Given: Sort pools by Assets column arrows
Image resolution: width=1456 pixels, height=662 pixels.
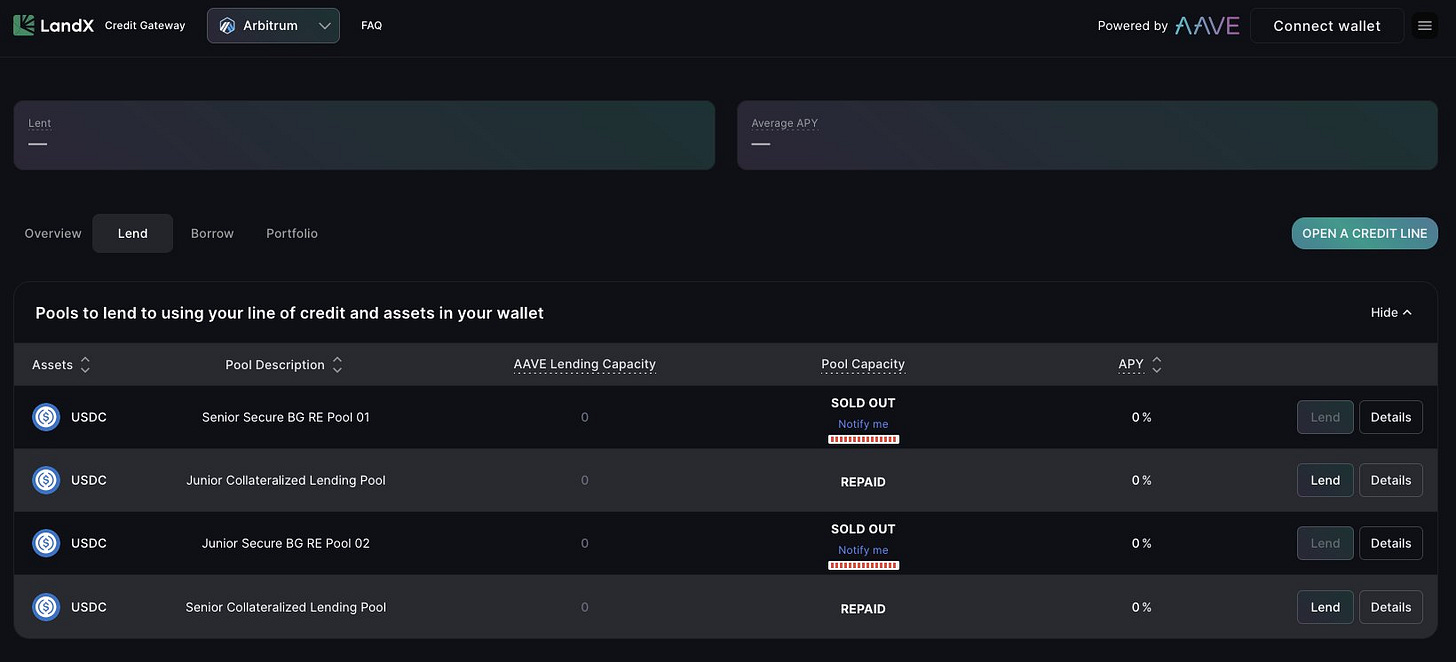Looking at the screenshot, I should pyautogui.click(x=85, y=365).
